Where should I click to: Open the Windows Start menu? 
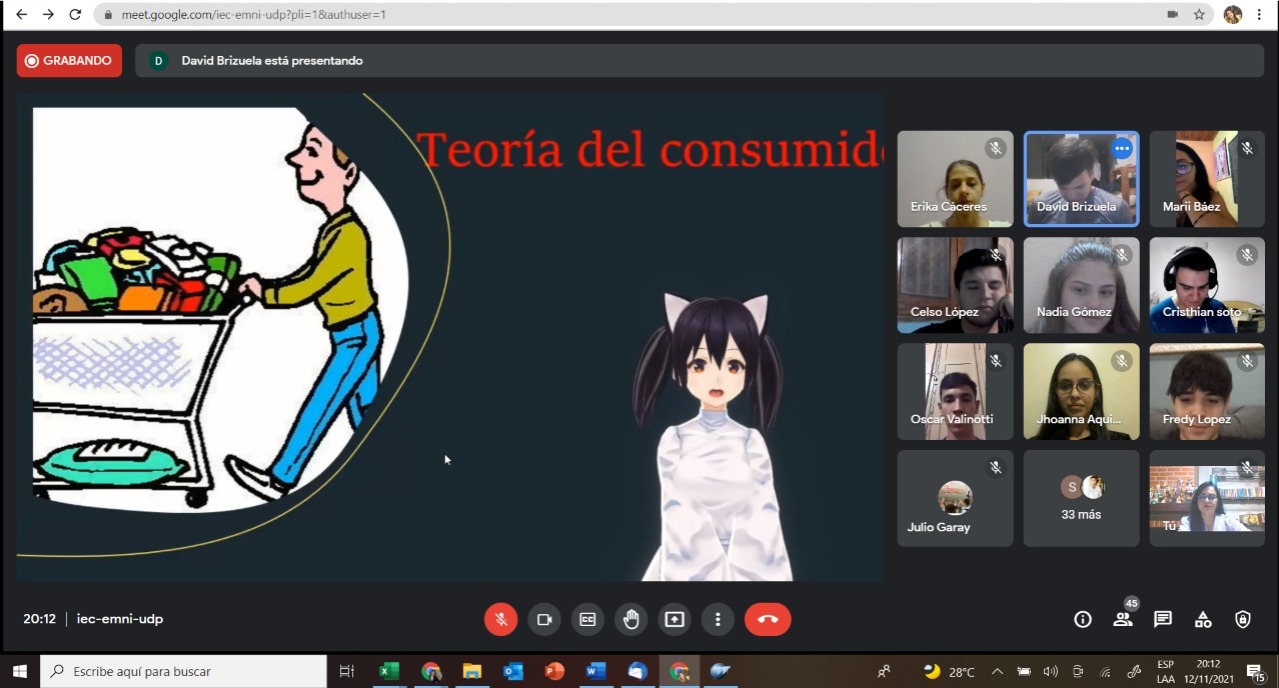[x=19, y=671]
